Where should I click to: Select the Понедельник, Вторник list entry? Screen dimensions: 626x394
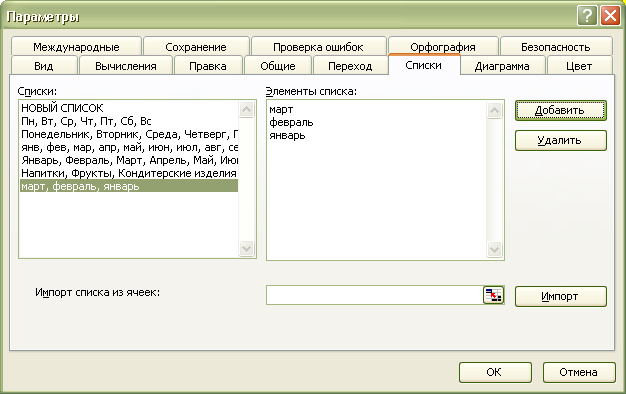tap(129, 134)
